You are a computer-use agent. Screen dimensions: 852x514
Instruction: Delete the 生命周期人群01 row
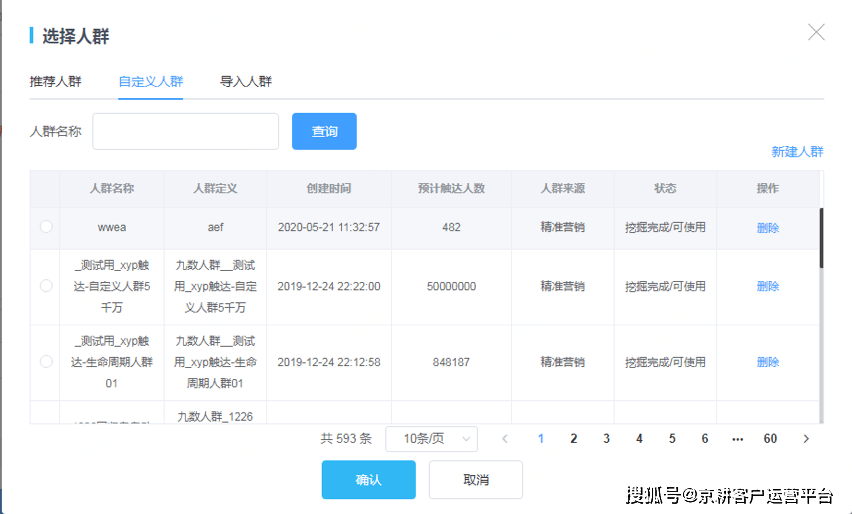point(768,362)
